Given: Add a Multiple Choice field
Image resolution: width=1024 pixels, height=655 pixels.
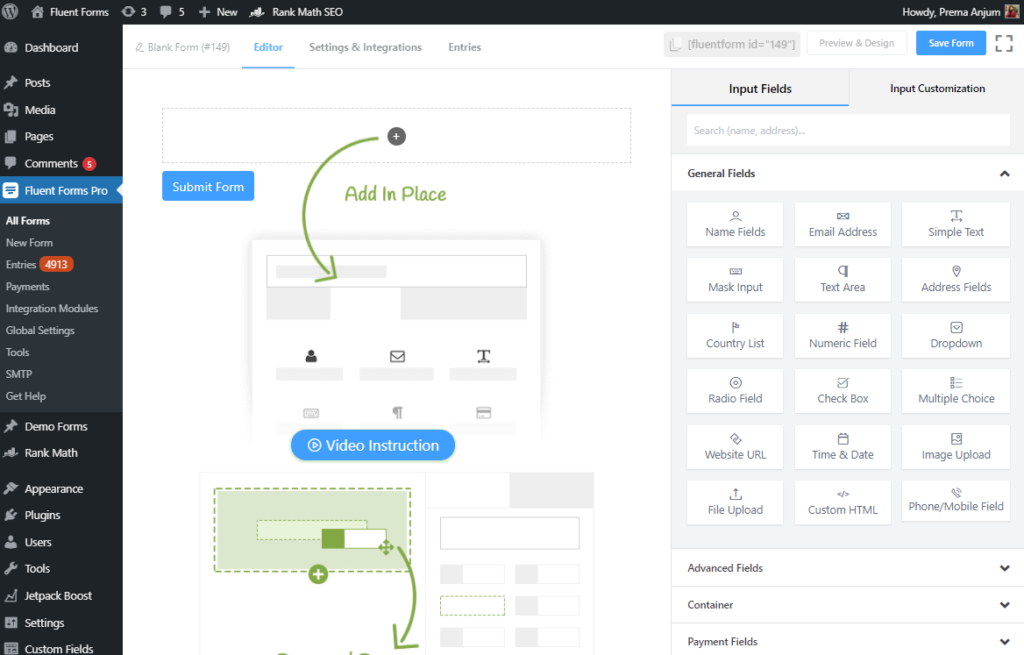Looking at the screenshot, I should pyautogui.click(x=956, y=391).
